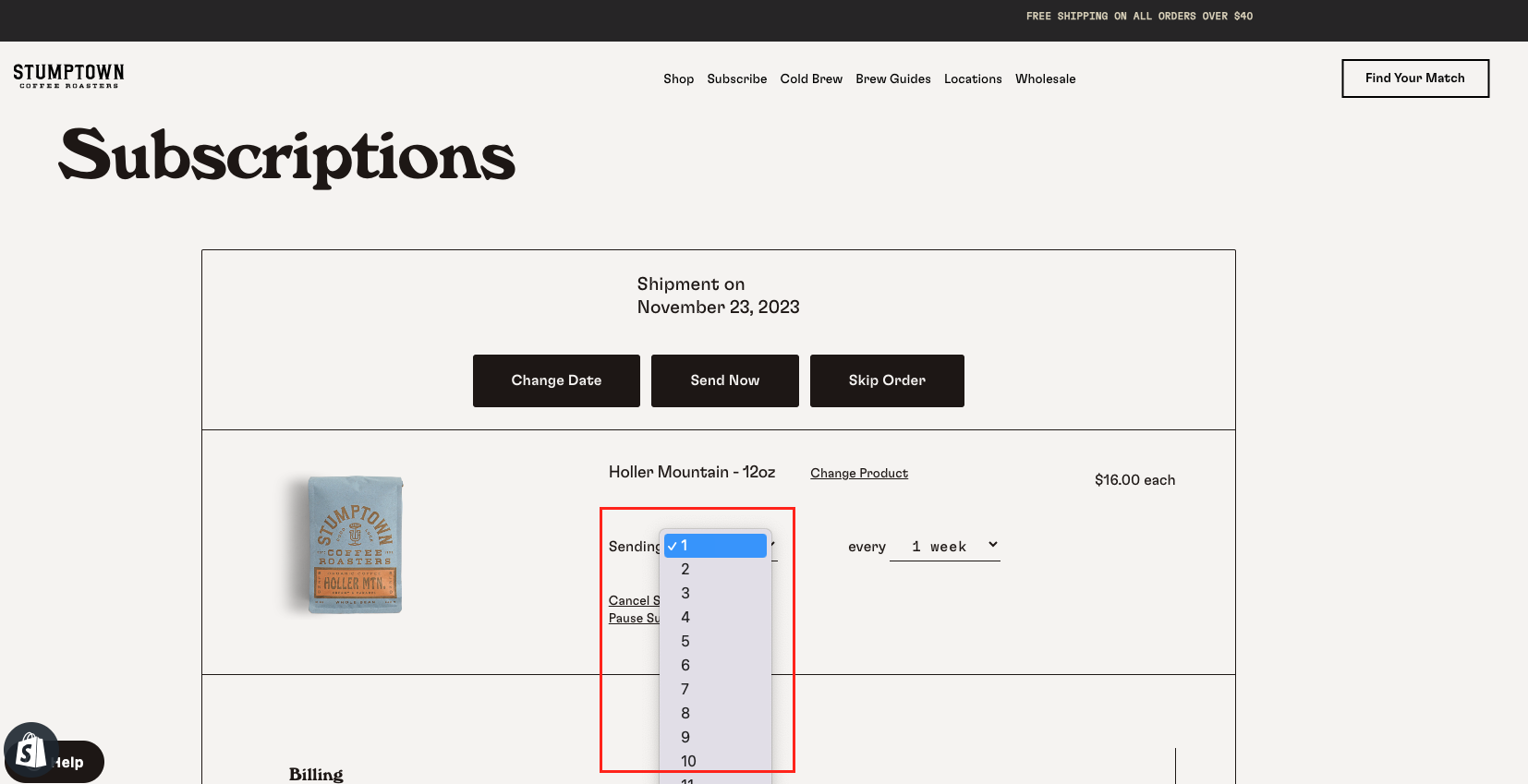This screenshot has height=784, width=1528.
Task: Open the Shopify Help chat widget
Action: [x=54, y=761]
